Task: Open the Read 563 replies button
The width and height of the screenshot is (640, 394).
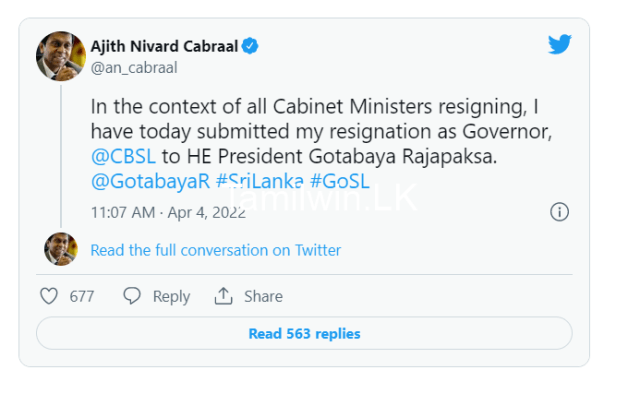Action: (x=304, y=334)
